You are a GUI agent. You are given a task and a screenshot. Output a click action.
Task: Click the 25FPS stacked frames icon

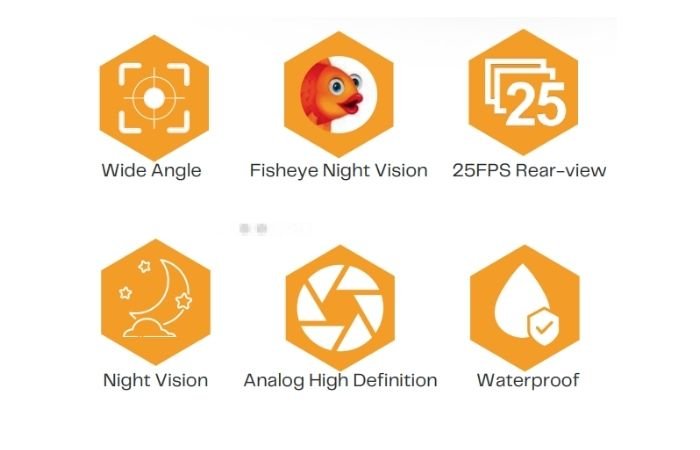click(x=523, y=92)
